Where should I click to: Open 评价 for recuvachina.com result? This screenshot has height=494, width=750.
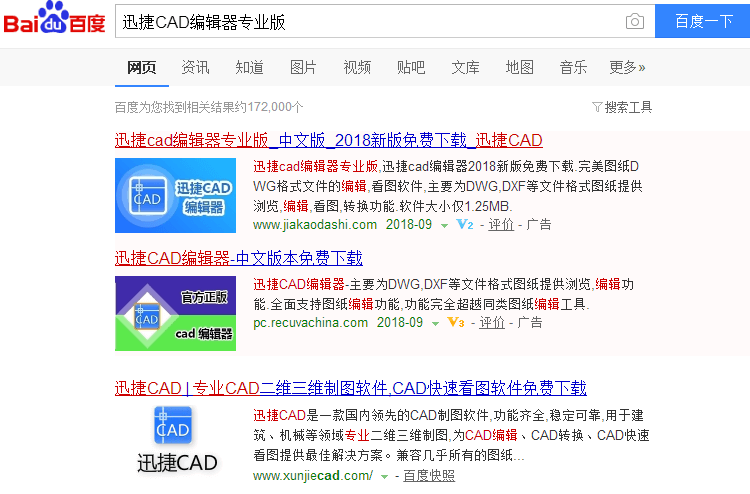point(492,323)
